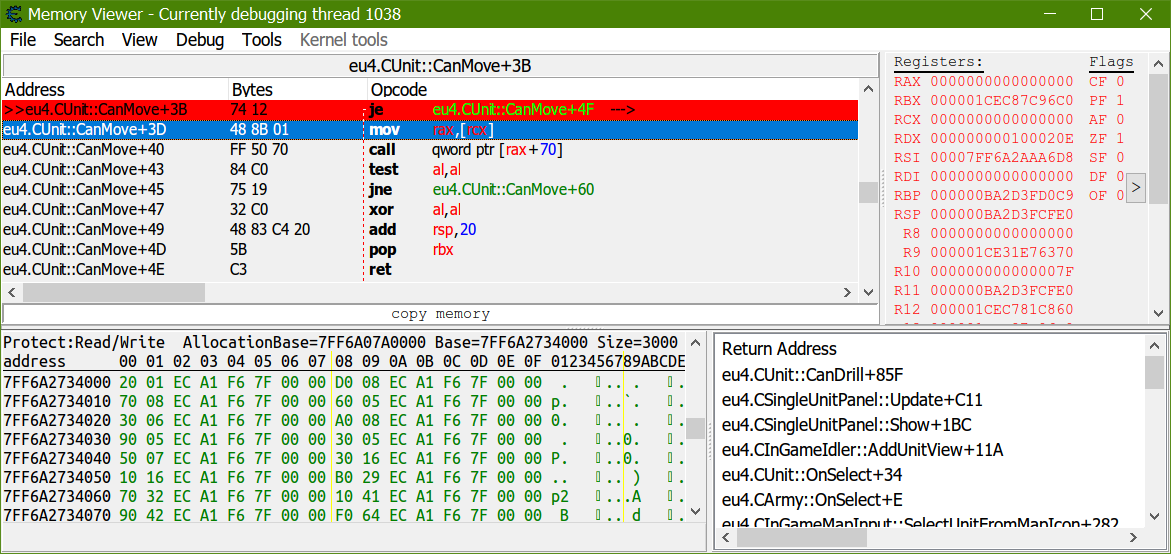Click the RBP register value
The image size is (1171, 554).
1001,196
